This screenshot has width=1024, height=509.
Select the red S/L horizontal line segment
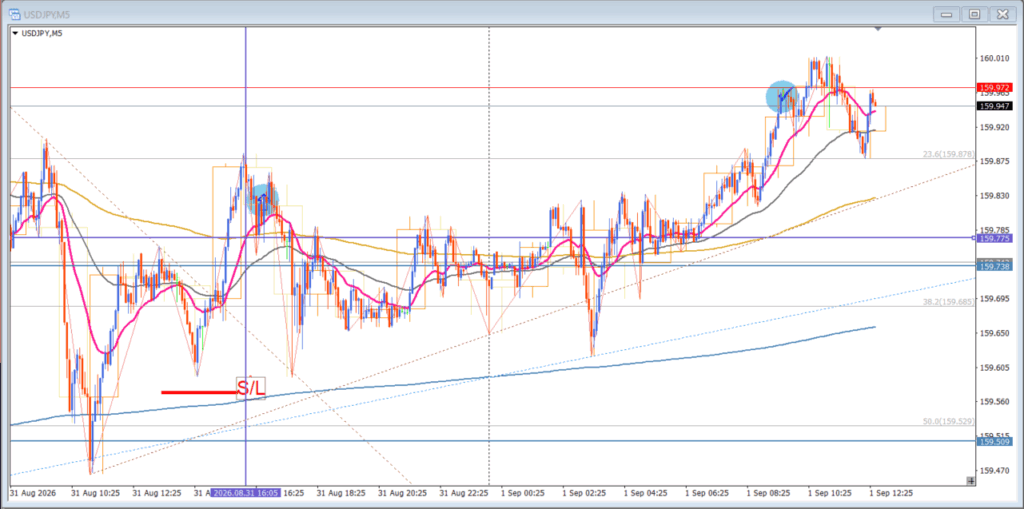point(199,392)
